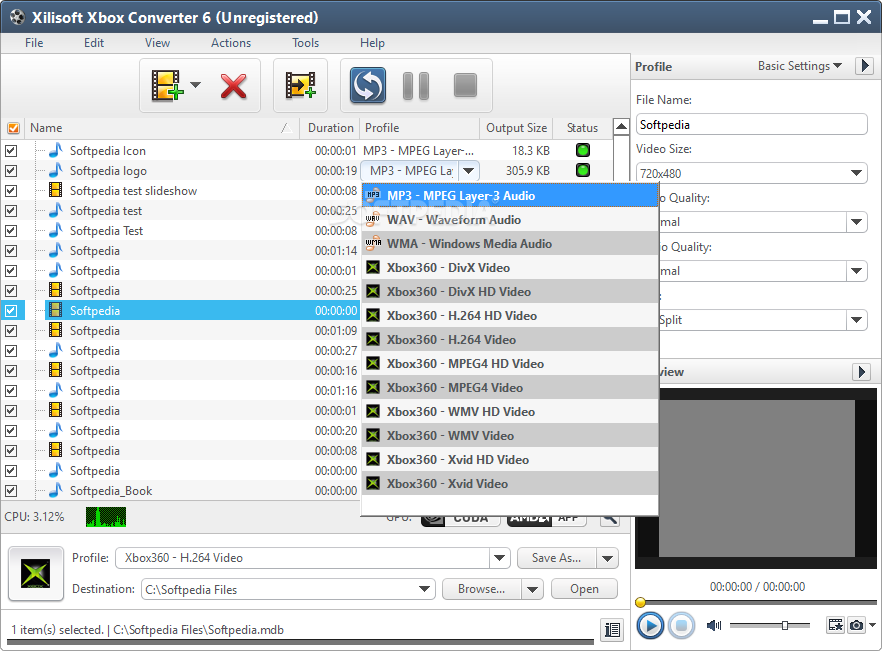Expand the Profile panel arrow button
Image resolution: width=882 pixels, height=651 pixels.
click(x=865, y=66)
